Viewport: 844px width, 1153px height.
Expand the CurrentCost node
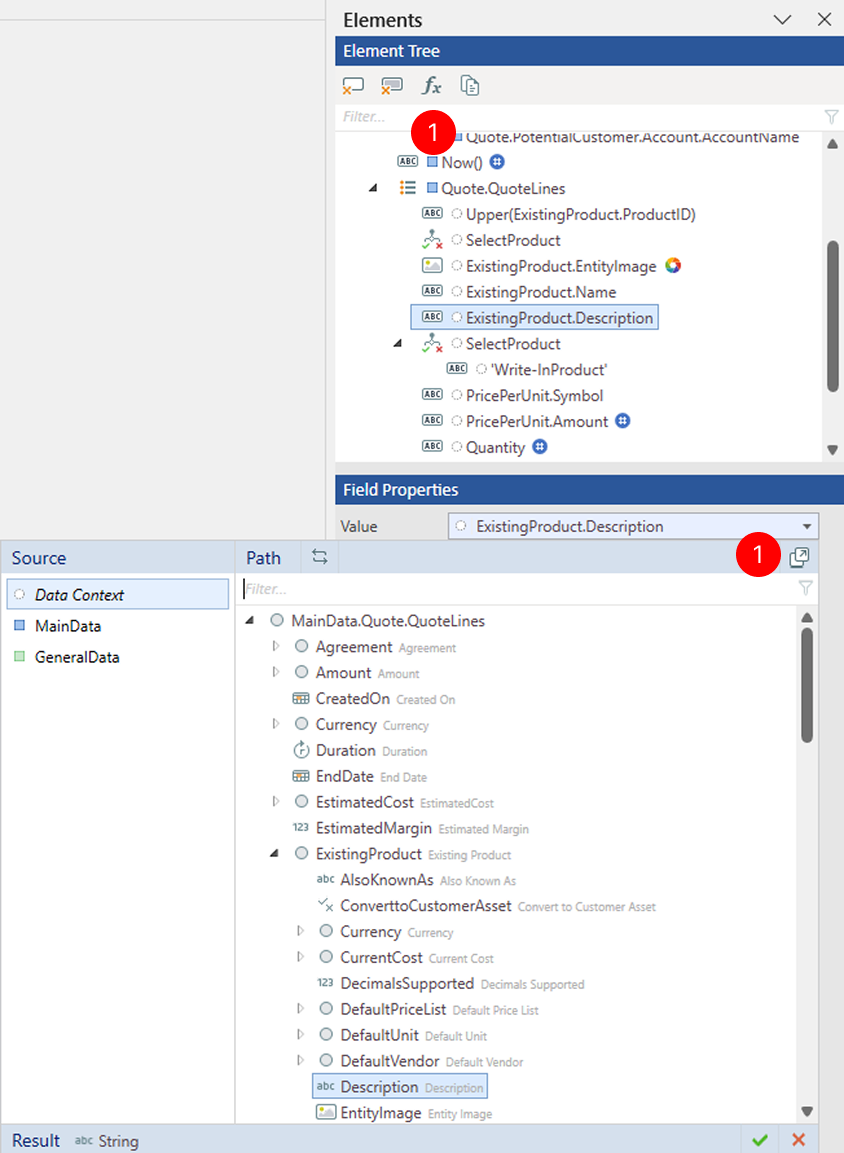pyautogui.click(x=300, y=957)
